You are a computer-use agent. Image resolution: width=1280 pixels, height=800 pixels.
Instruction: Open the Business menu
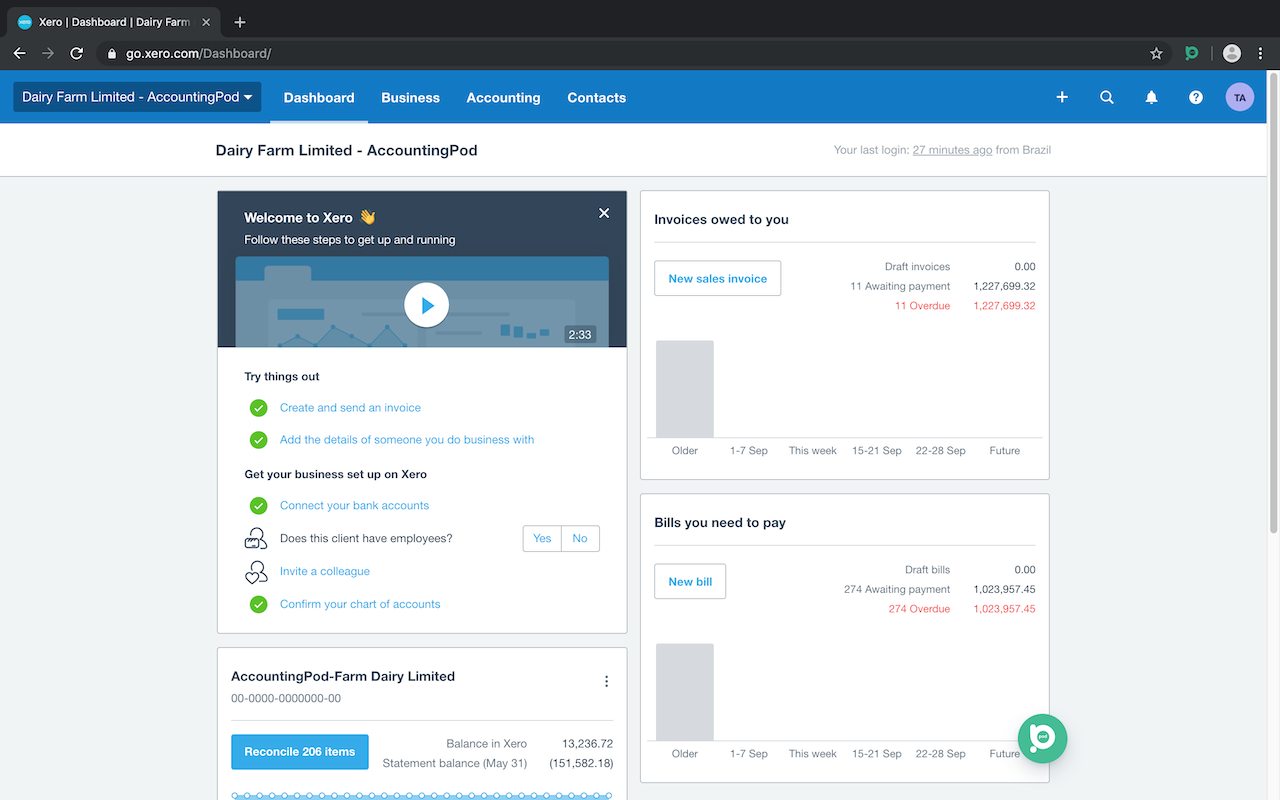click(410, 97)
